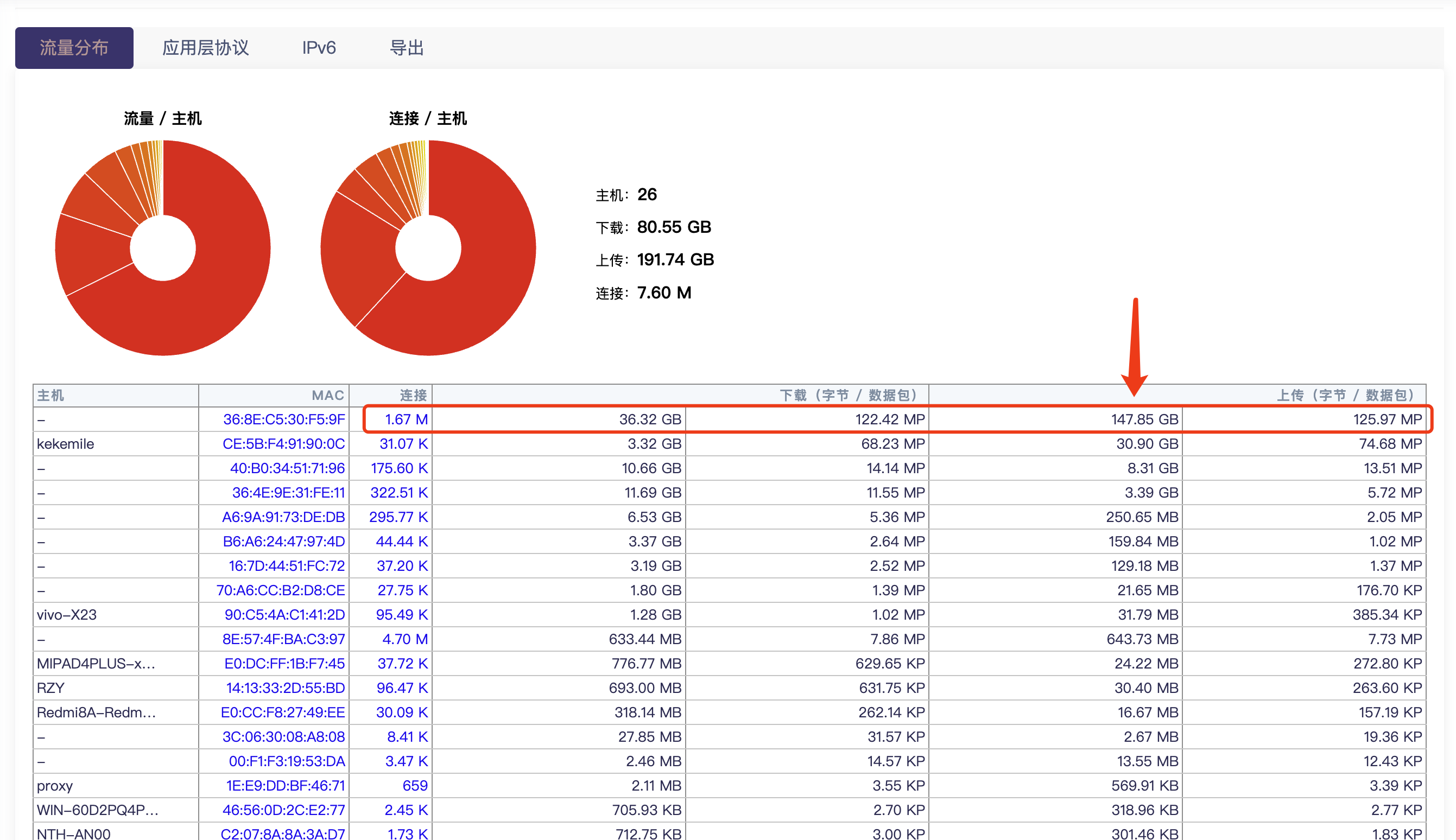Screen dimensions: 1456x840
Task: Switch to the 流量分布 tab
Action: coord(74,48)
